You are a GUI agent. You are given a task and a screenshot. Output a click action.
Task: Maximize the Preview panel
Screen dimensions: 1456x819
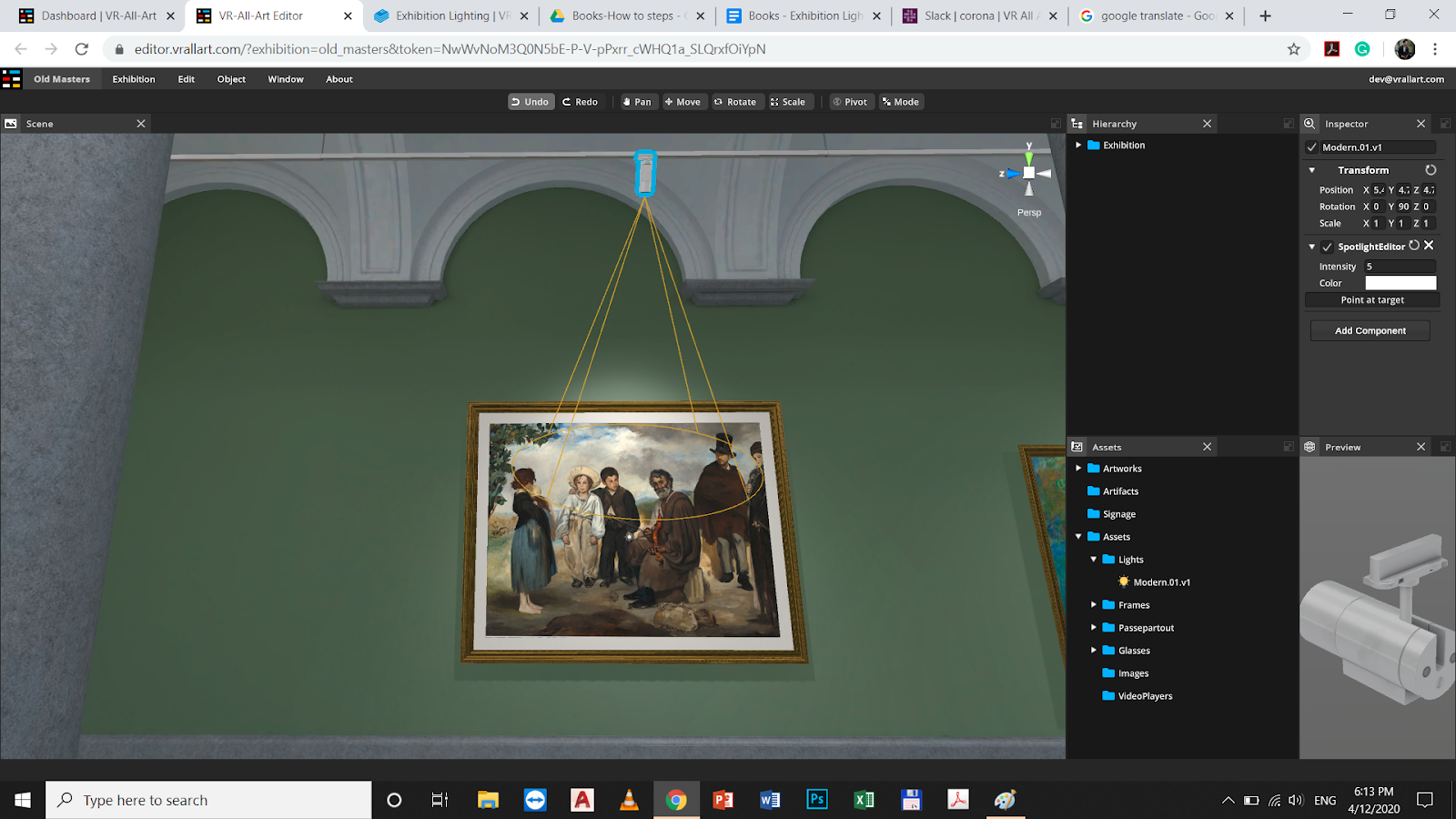coord(1445,447)
